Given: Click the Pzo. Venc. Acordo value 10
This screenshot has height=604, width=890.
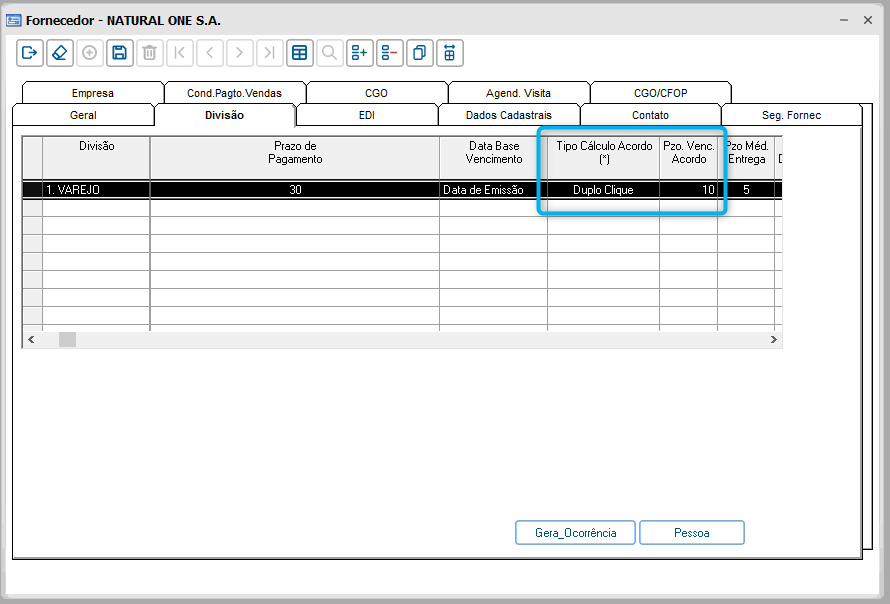Looking at the screenshot, I should coord(689,190).
